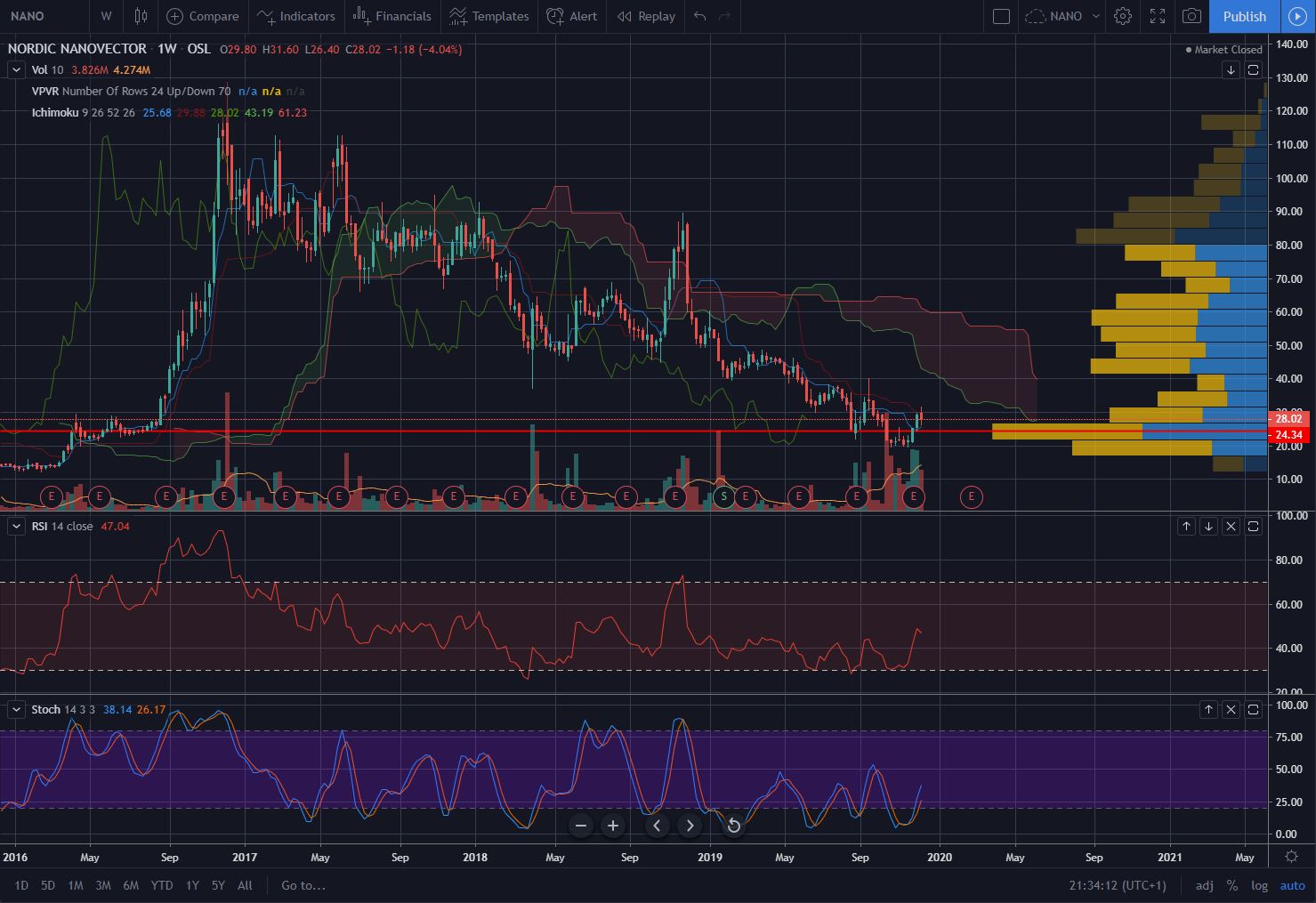Collapse the RSI legend arrow
The image size is (1316, 903).
16,527
